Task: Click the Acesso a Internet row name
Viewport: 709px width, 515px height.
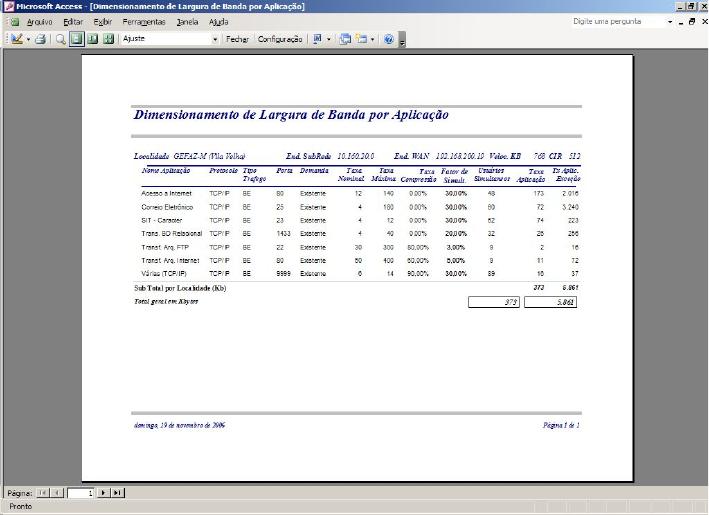Action: pyautogui.click(x=166, y=194)
